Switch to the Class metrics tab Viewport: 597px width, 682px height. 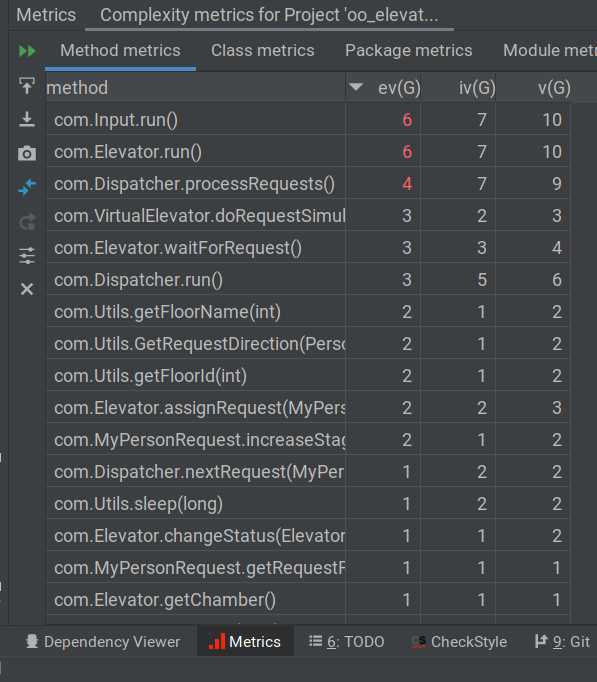pyautogui.click(x=263, y=50)
